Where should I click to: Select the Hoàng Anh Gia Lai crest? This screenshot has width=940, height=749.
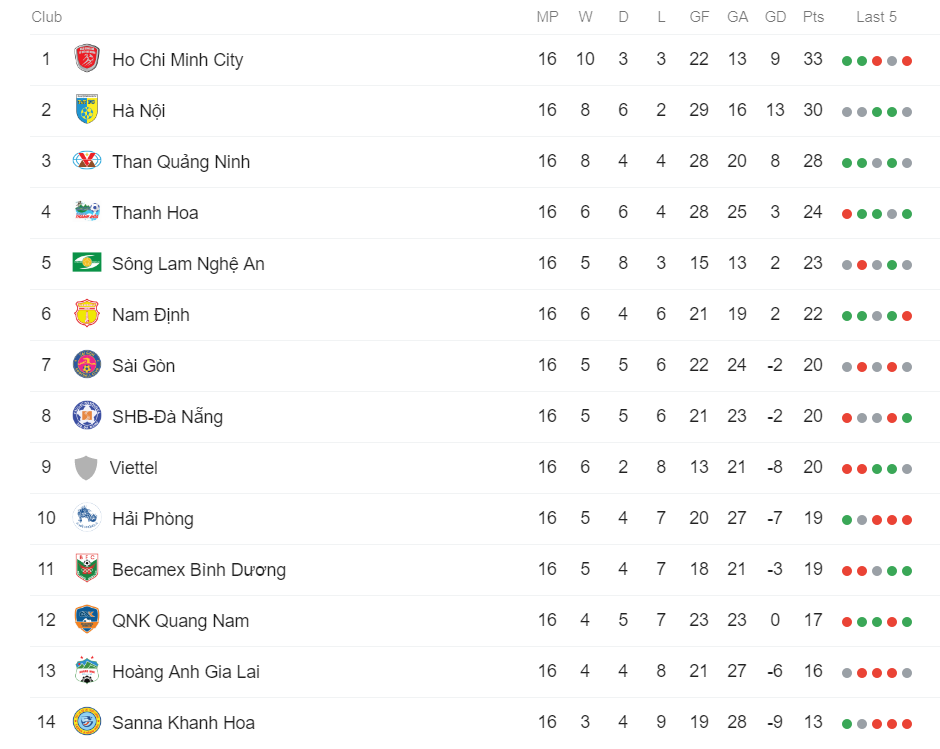[87, 670]
